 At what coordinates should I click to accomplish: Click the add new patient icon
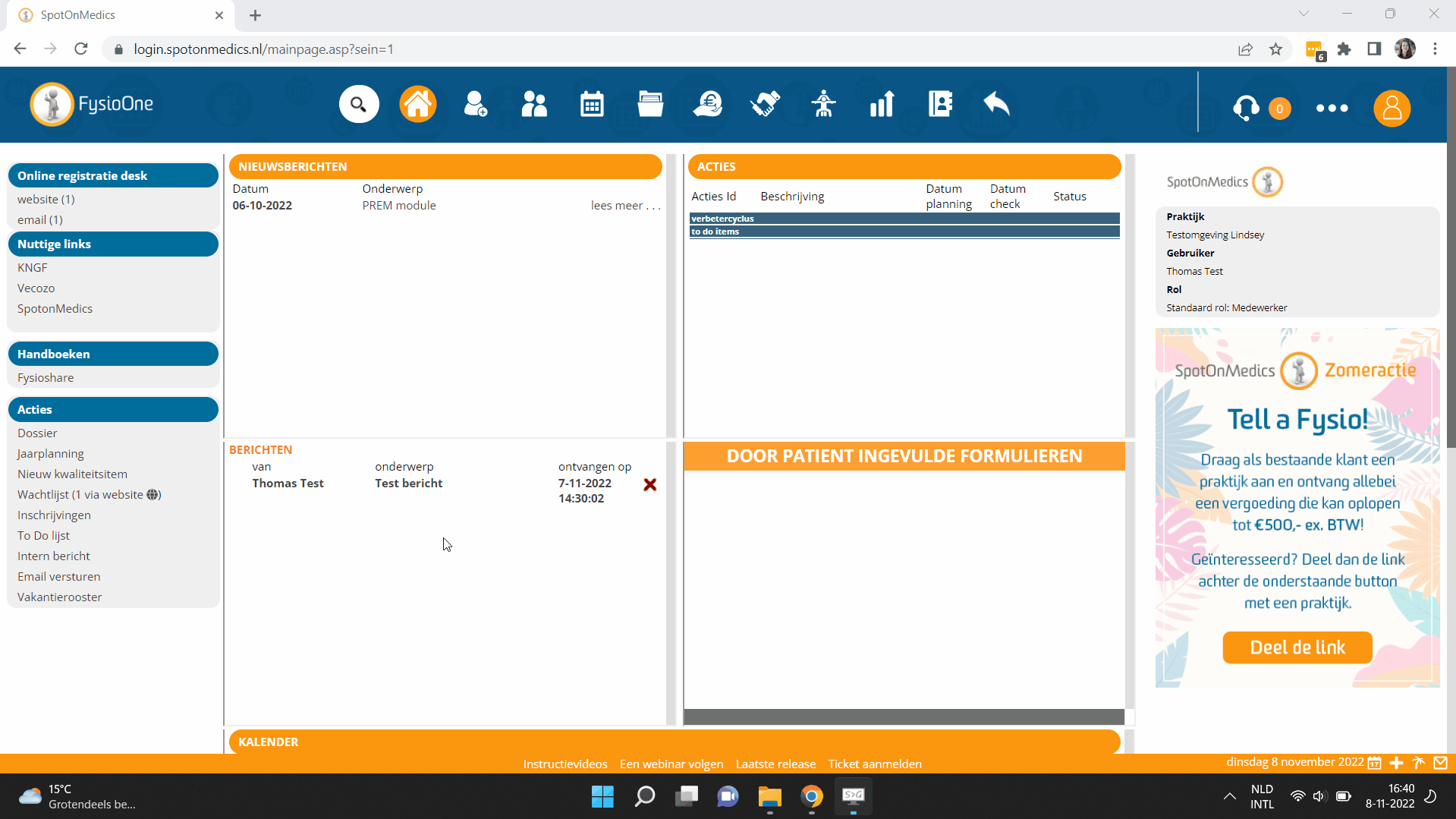coord(476,105)
